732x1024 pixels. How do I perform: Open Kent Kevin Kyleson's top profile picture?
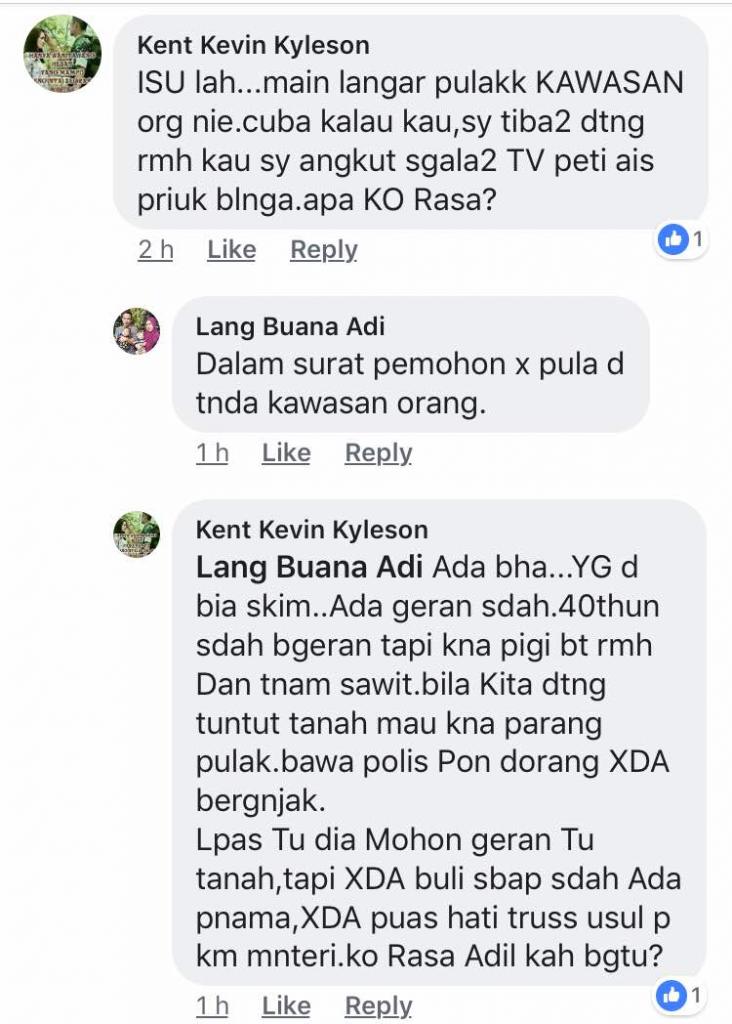63,54
